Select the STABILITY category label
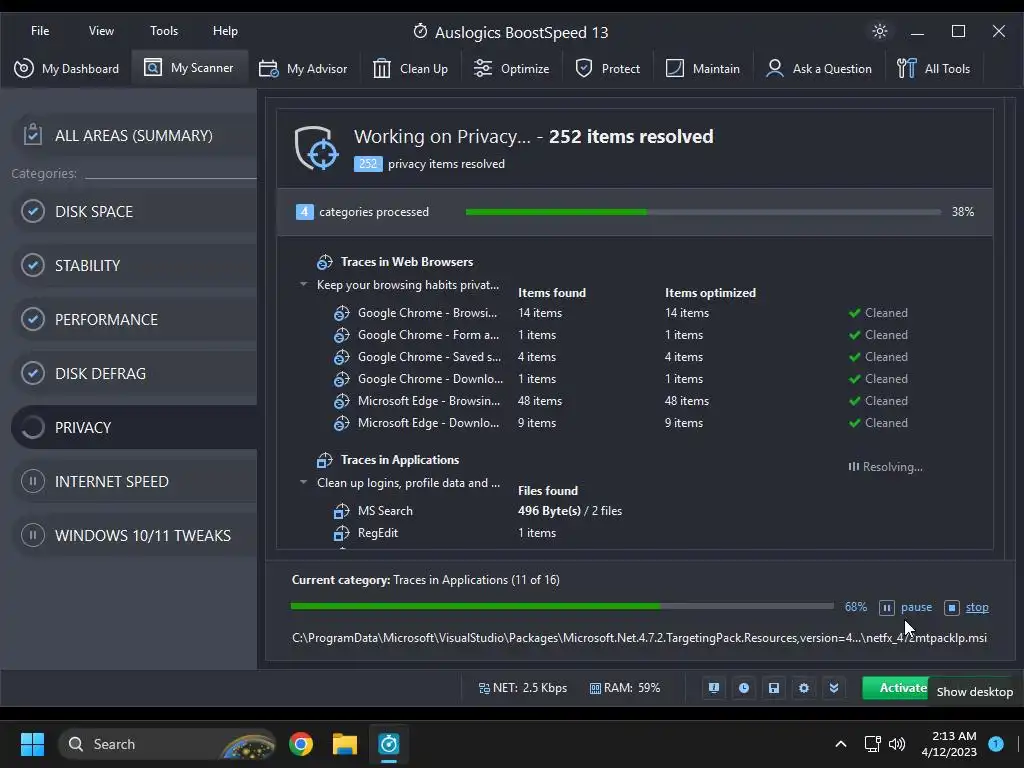 [x=88, y=266]
